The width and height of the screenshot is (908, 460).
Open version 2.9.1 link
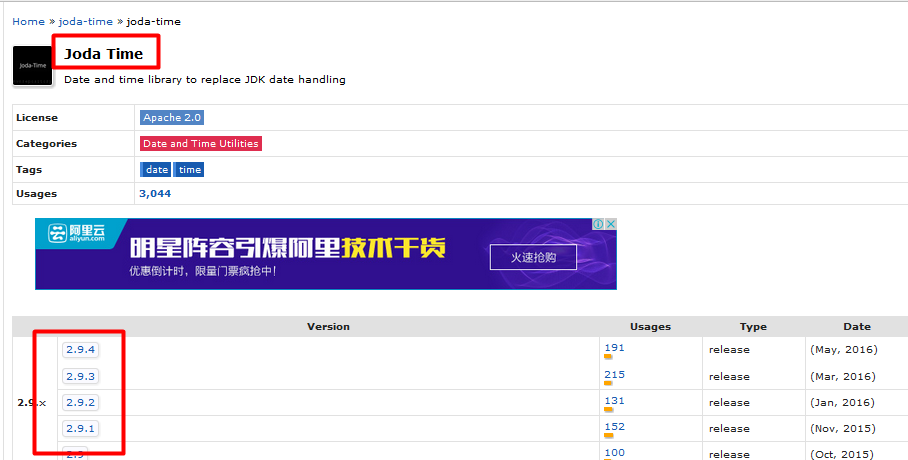tap(80, 428)
